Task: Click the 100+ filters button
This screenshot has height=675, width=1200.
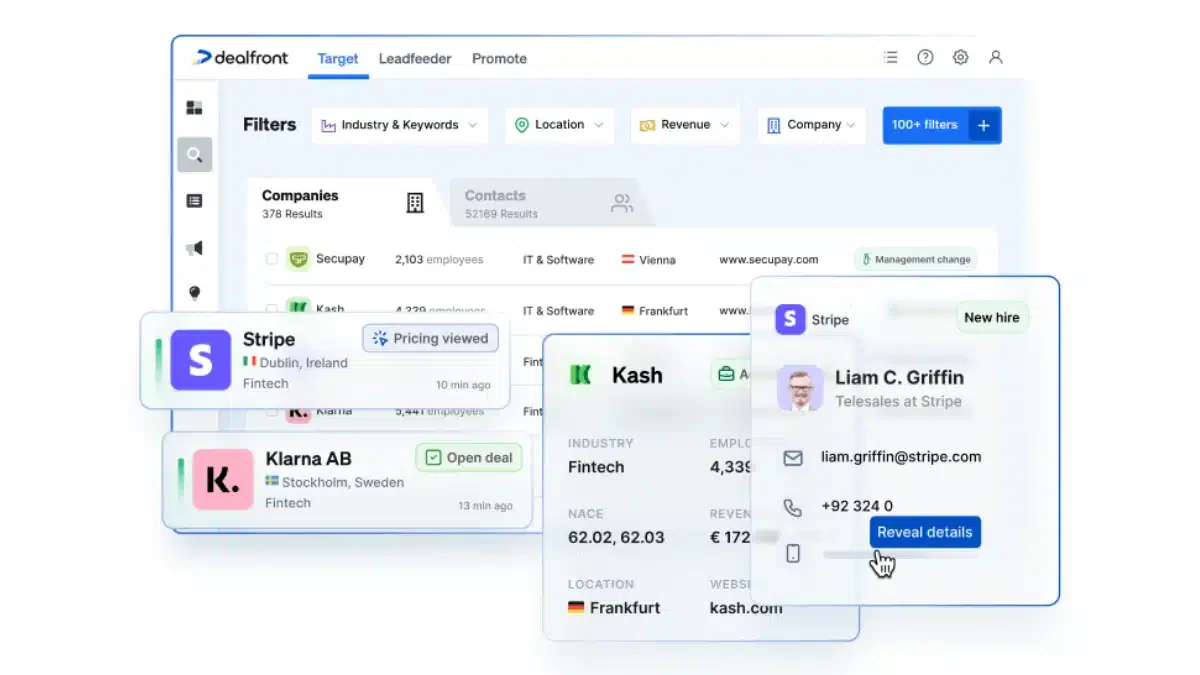Action: [942, 125]
